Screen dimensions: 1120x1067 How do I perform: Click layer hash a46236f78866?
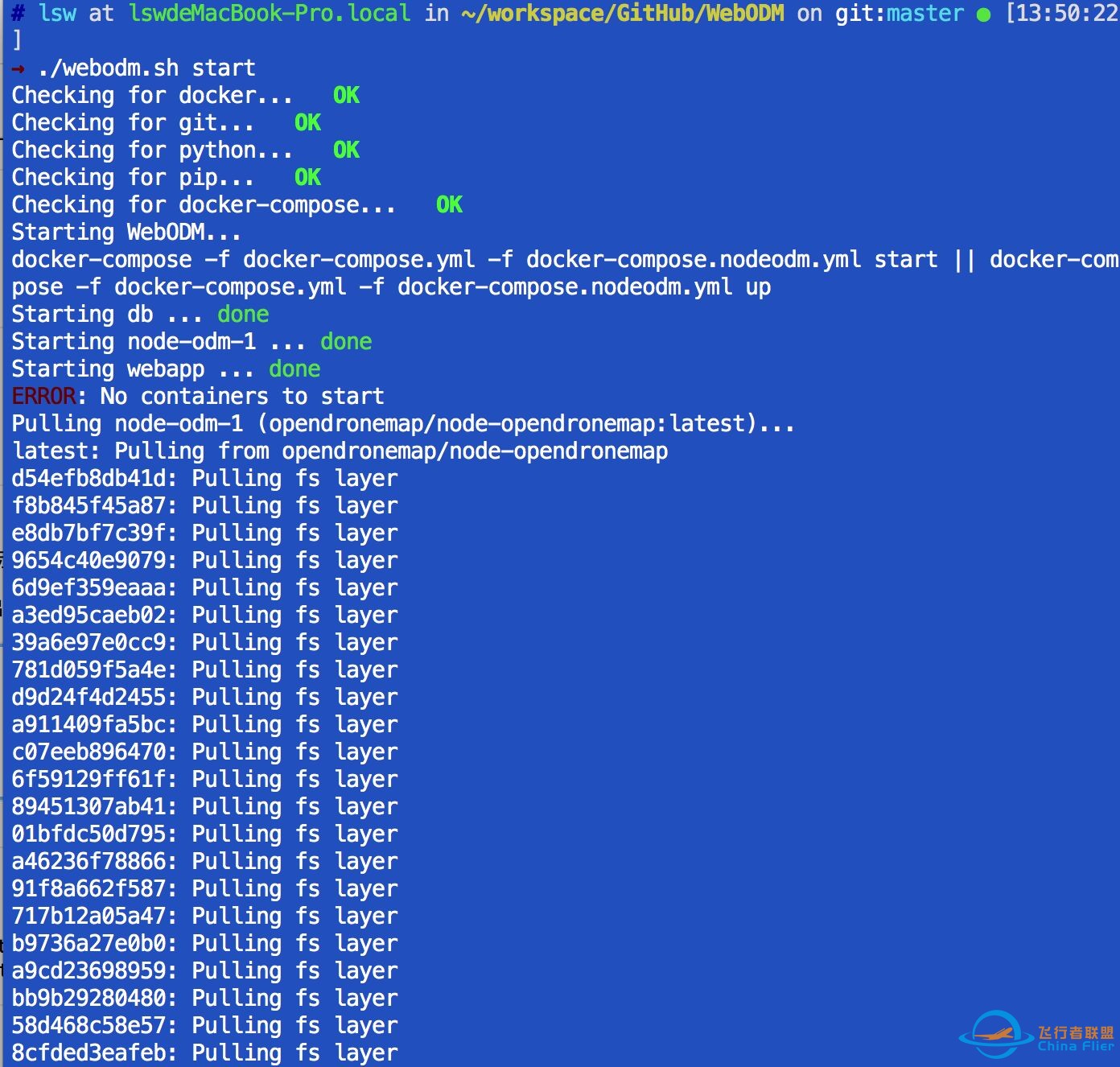(x=89, y=861)
